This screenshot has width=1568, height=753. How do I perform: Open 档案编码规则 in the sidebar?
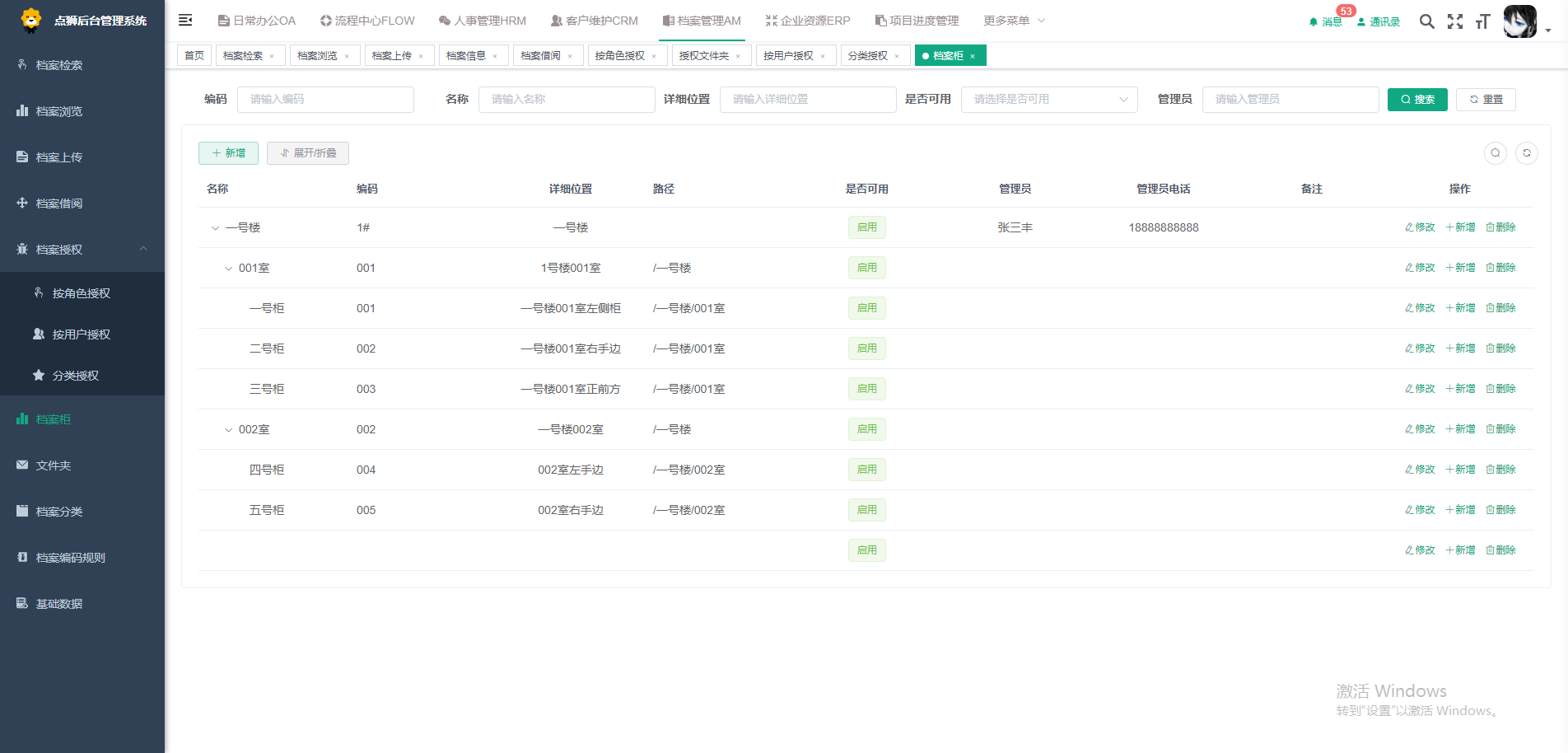tap(82, 558)
